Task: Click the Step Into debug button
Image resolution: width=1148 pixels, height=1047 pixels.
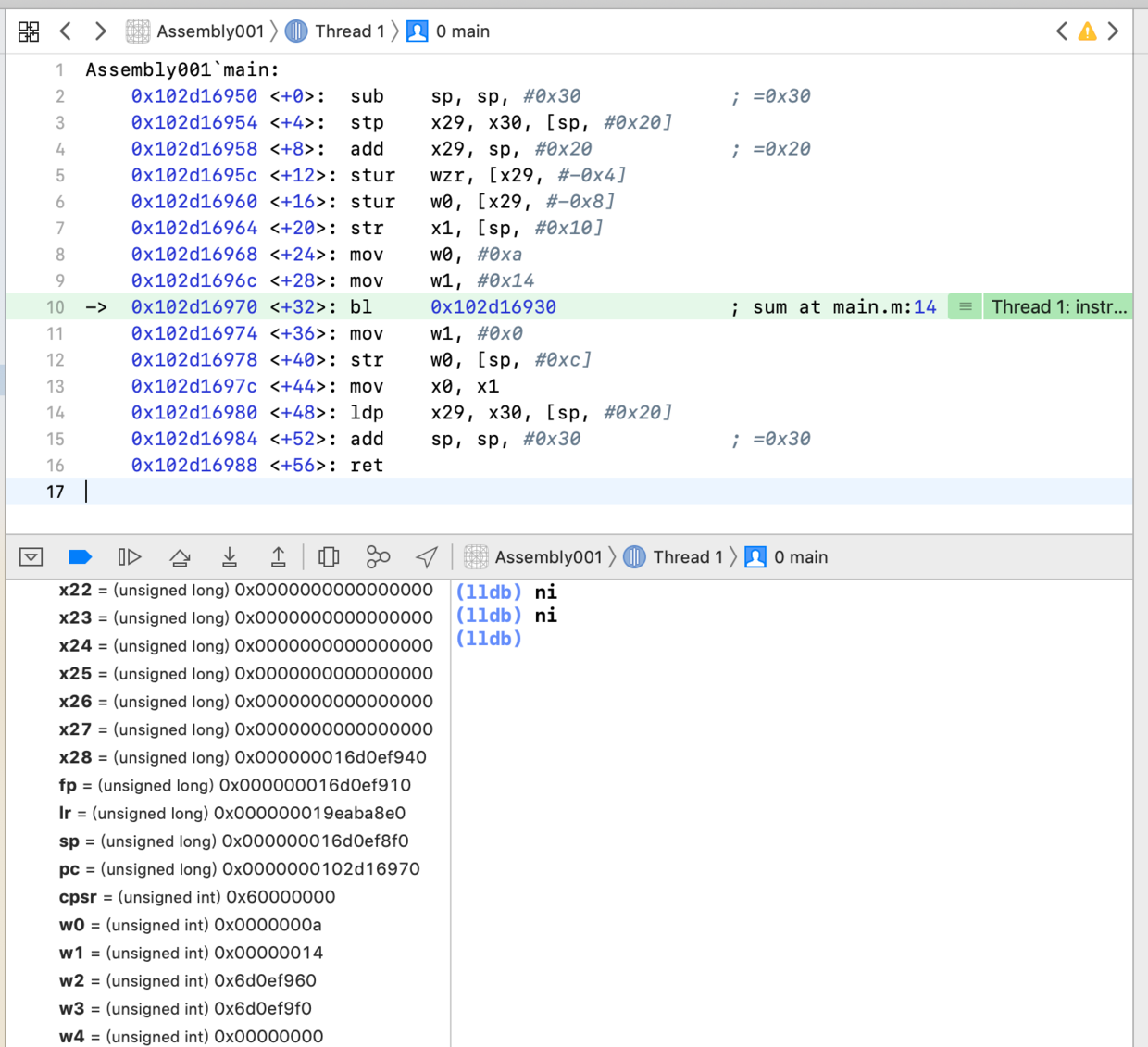Action: [x=230, y=557]
